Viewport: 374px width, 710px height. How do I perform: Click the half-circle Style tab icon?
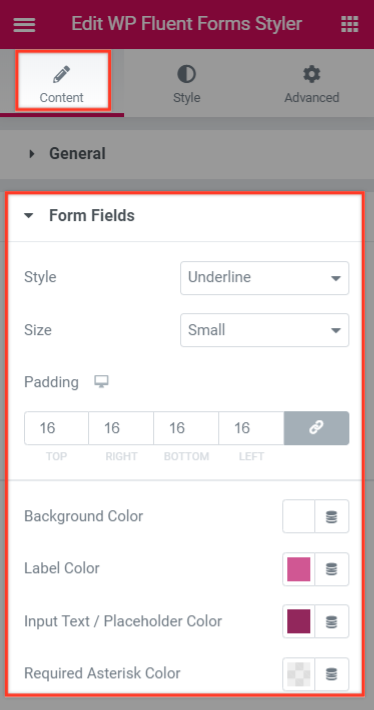coord(186,74)
